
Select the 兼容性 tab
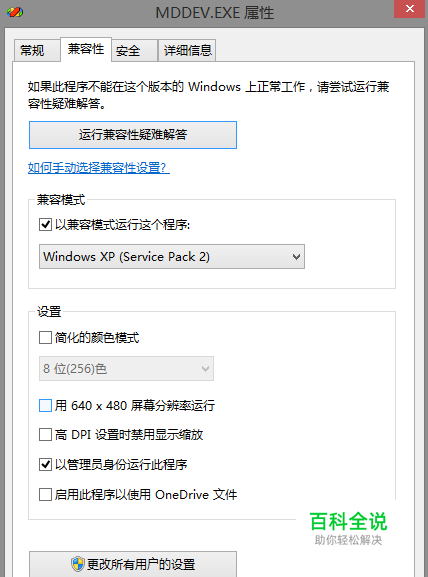tap(86, 49)
